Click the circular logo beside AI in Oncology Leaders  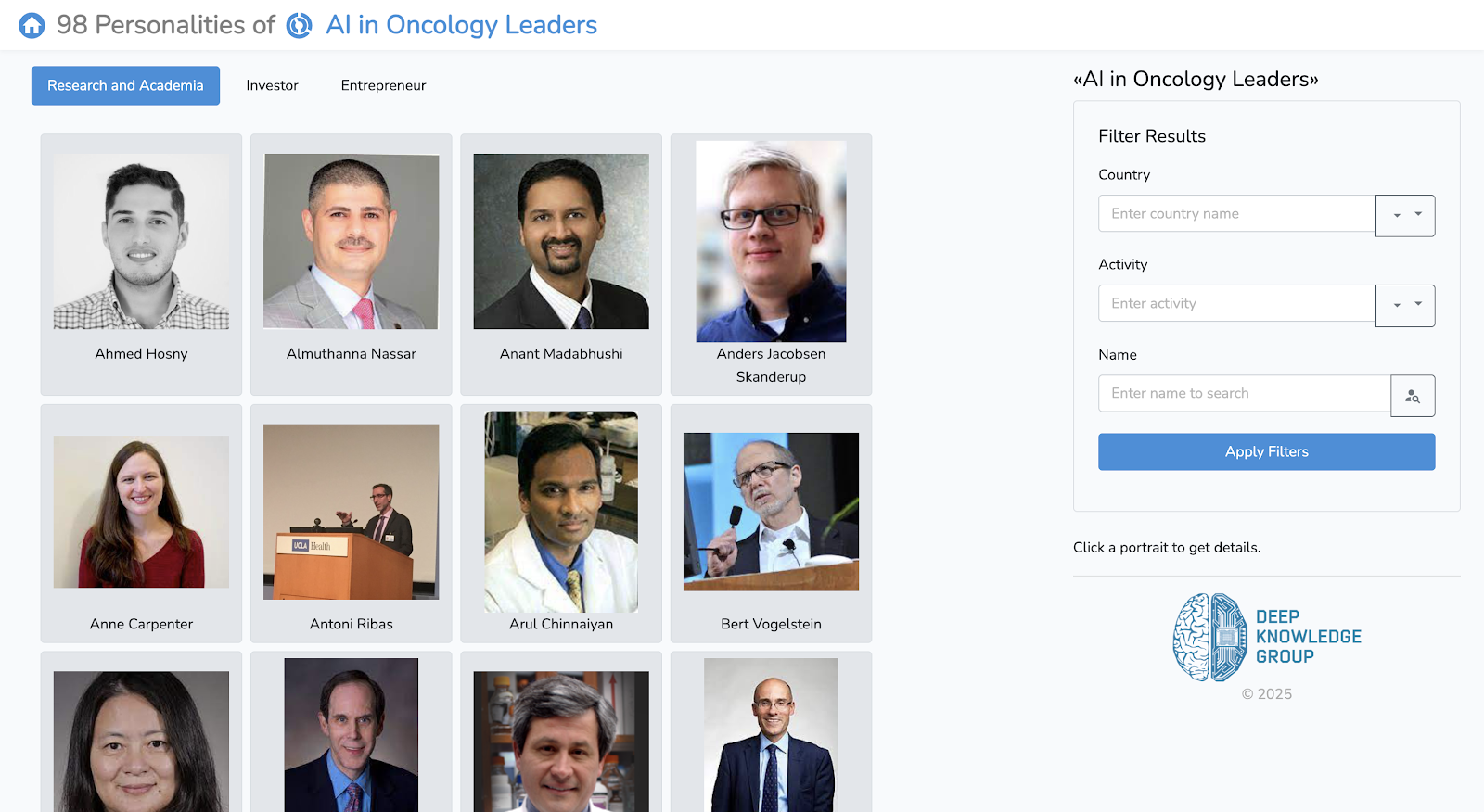coord(299,25)
